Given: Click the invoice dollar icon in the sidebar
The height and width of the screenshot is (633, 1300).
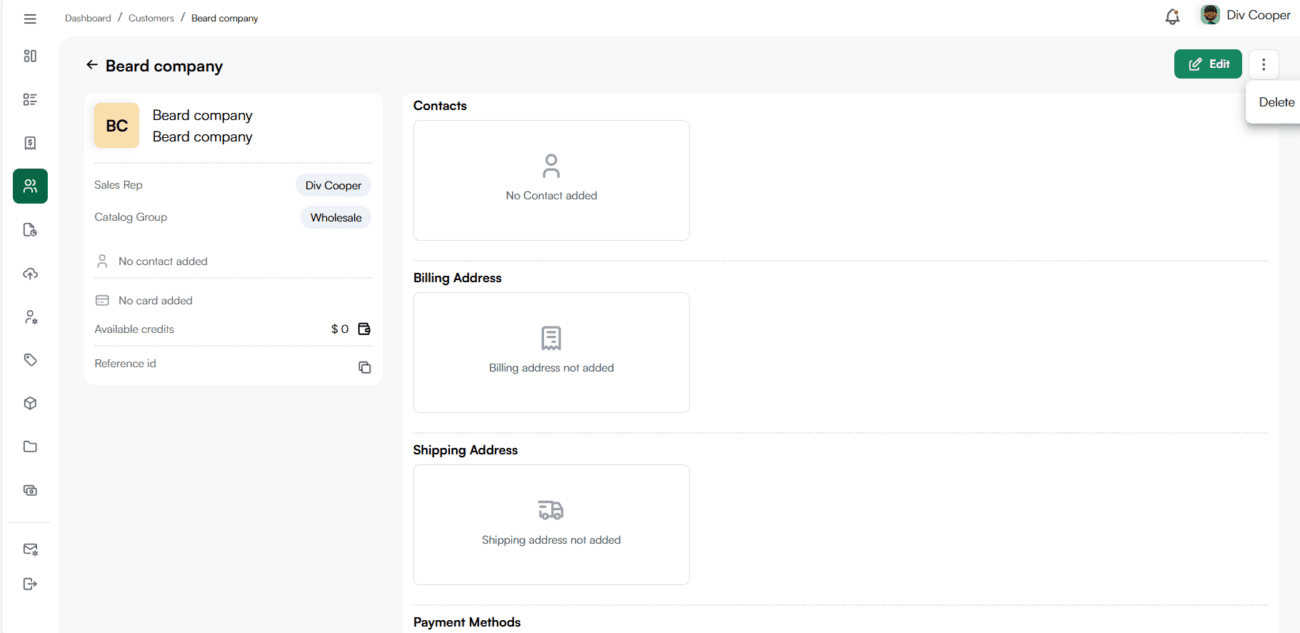Looking at the screenshot, I should [x=30, y=143].
